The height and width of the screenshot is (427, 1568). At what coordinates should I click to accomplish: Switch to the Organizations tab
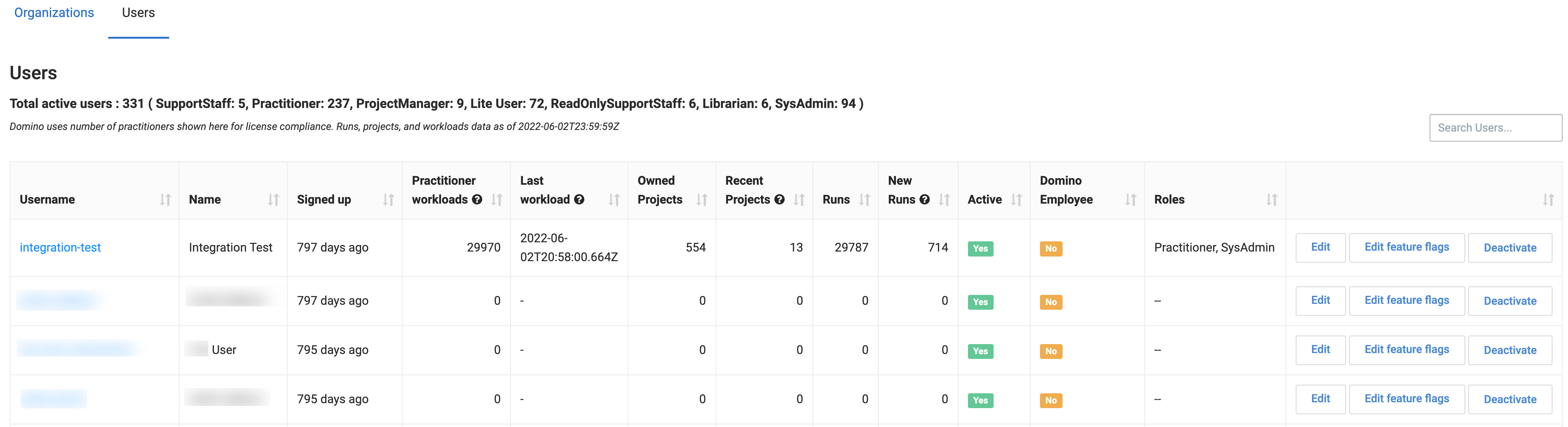coord(54,13)
